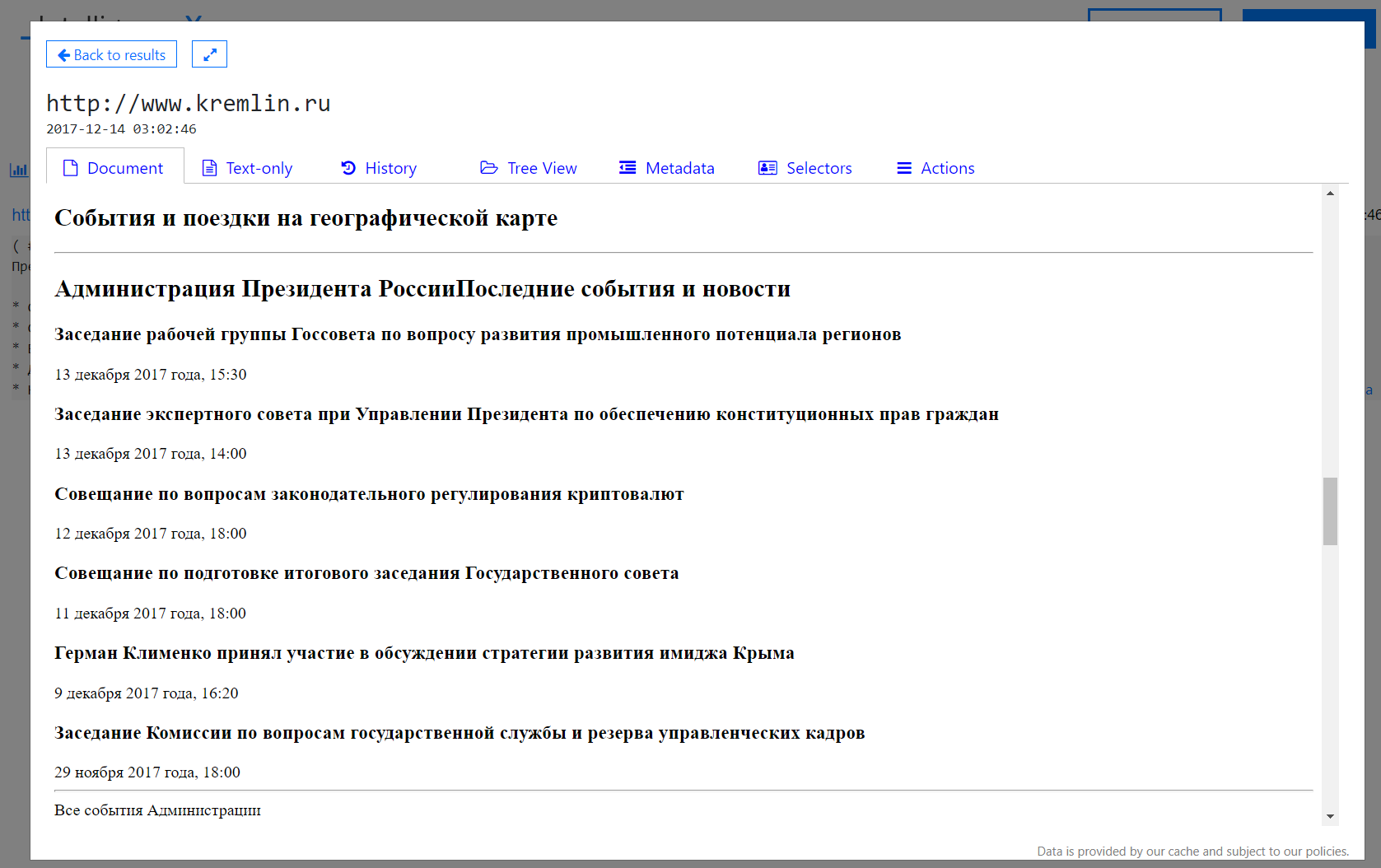Go back to results
Image resolution: width=1381 pixels, height=868 pixels.
pyautogui.click(x=111, y=54)
